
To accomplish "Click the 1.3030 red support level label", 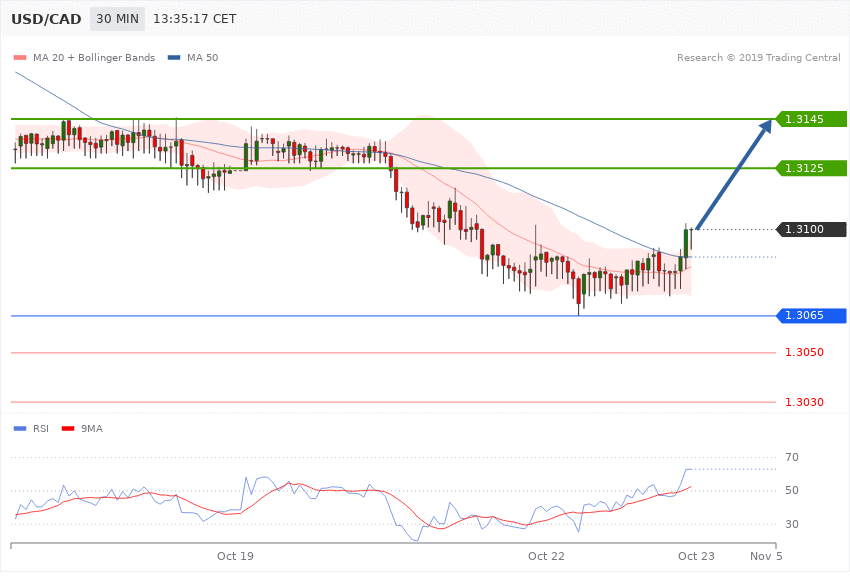I will click(804, 402).
